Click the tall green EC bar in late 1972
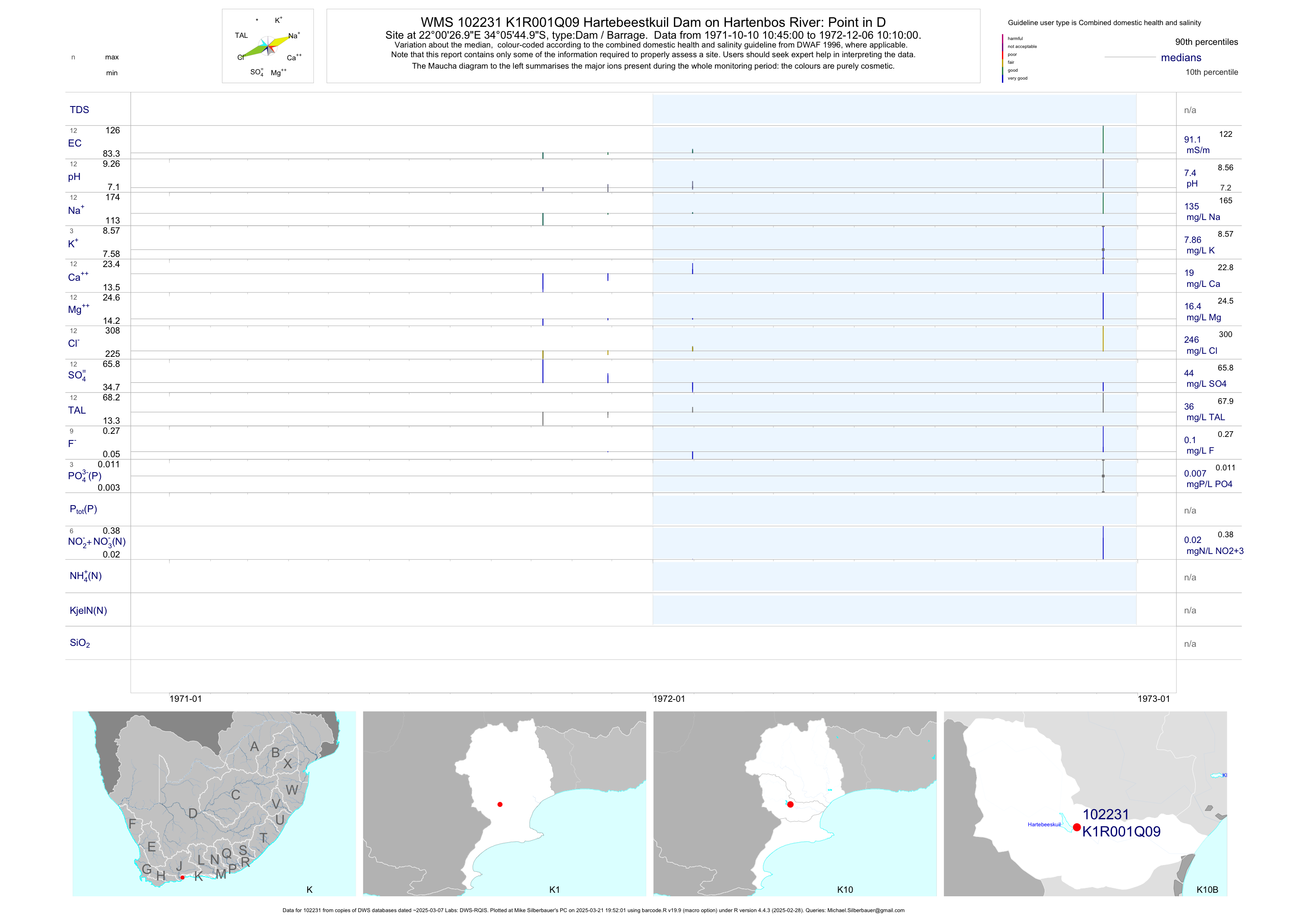 click(x=1103, y=139)
